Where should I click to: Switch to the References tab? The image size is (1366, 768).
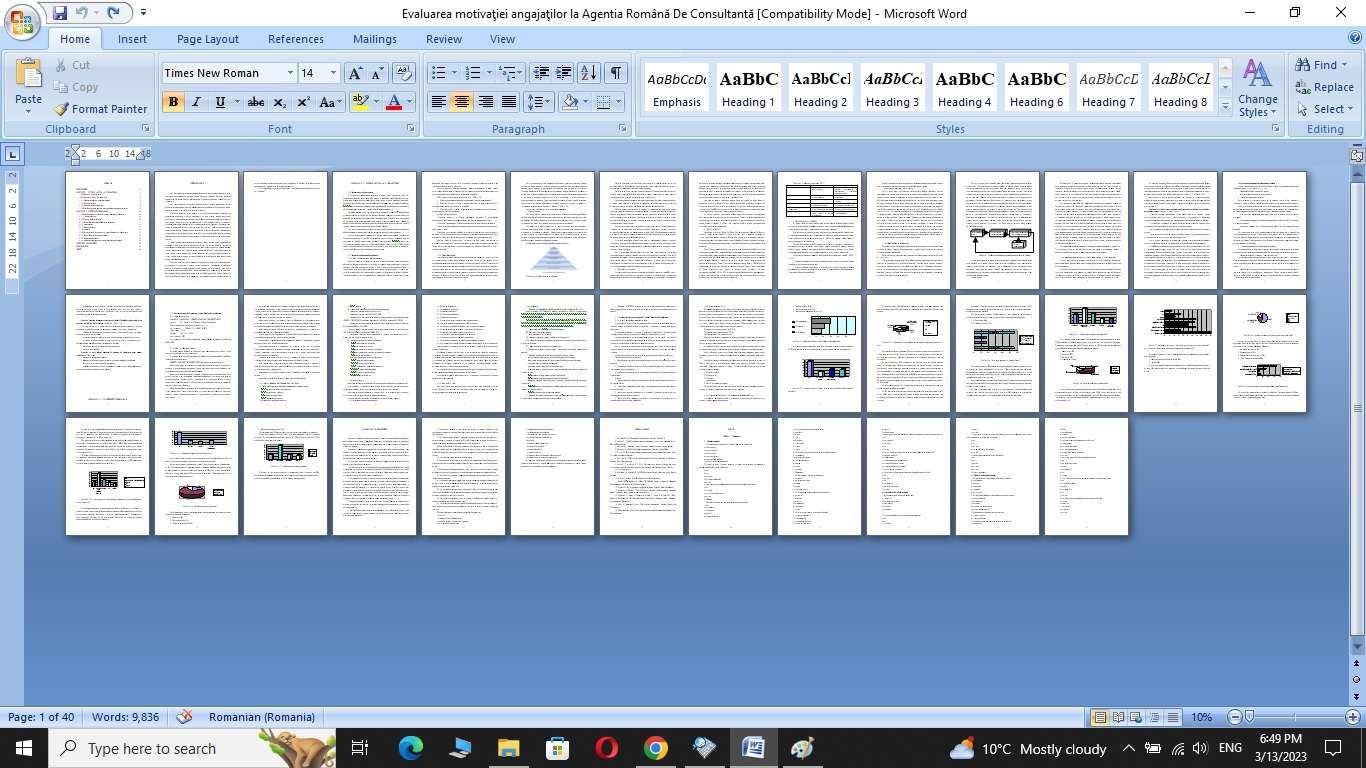tap(295, 39)
